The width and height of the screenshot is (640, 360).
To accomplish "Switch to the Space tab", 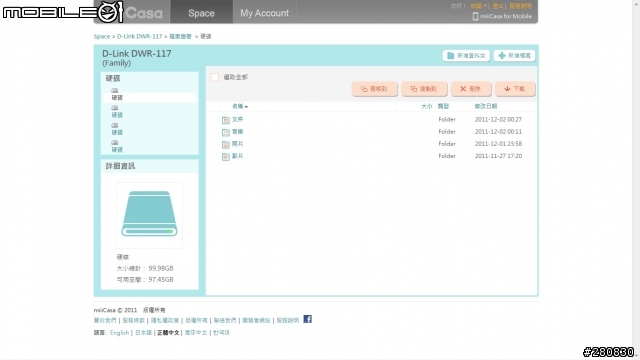I will [201, 13].
